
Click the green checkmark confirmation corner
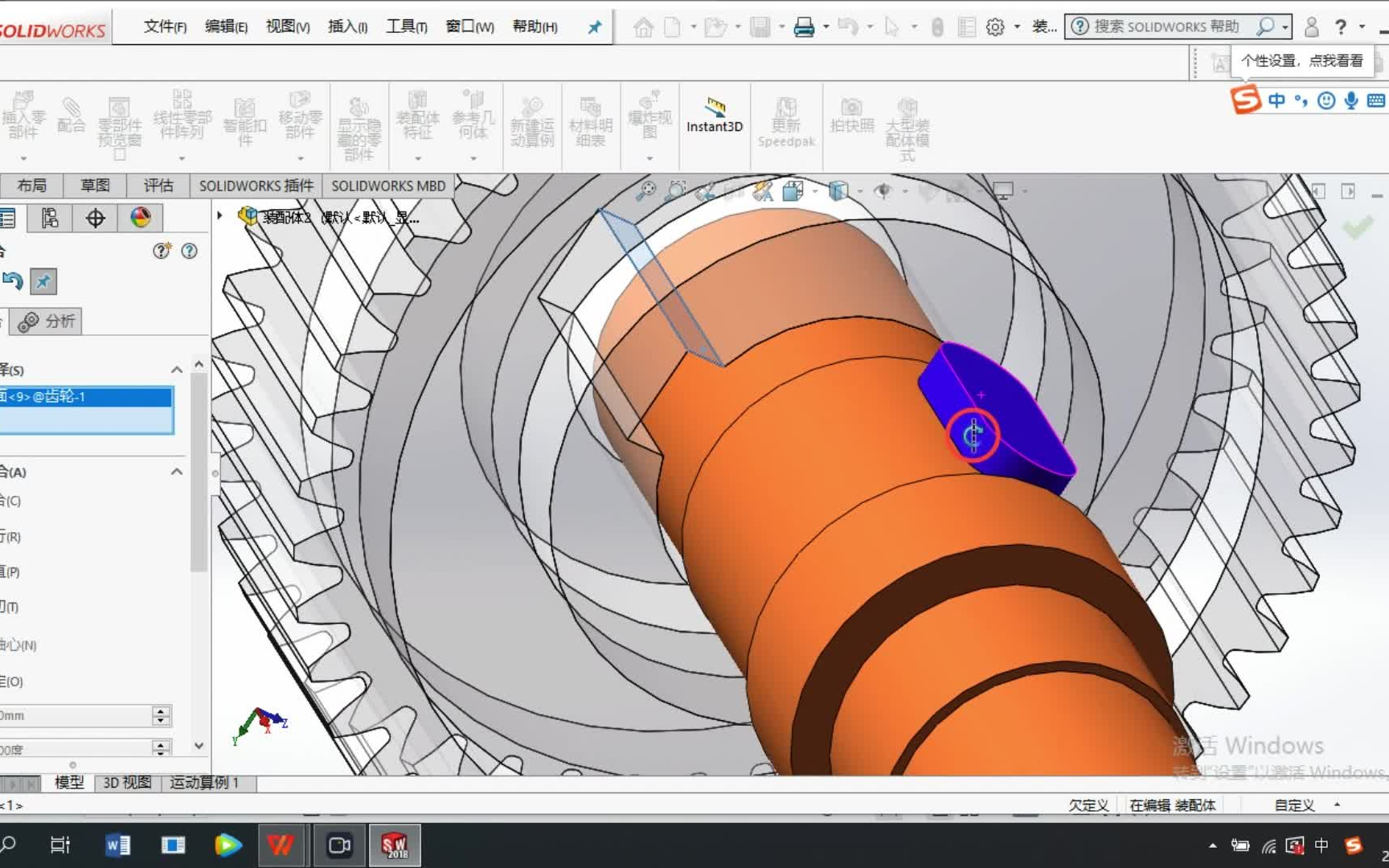1358,228
